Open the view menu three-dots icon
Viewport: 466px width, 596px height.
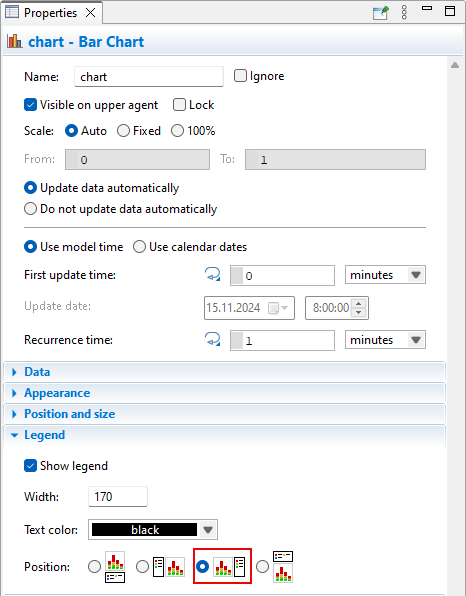[404, 12]
